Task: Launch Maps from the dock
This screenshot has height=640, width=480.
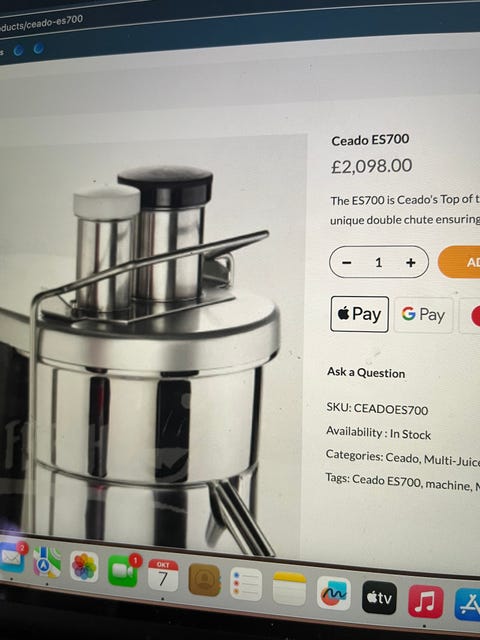Action: click(x=47, y=562)
